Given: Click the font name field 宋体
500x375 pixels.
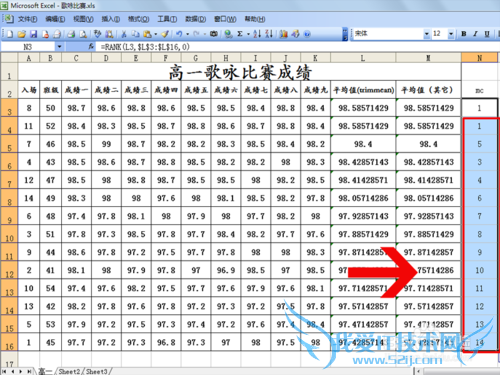Looking at the screenshot, I should click(x=388, y=34).
